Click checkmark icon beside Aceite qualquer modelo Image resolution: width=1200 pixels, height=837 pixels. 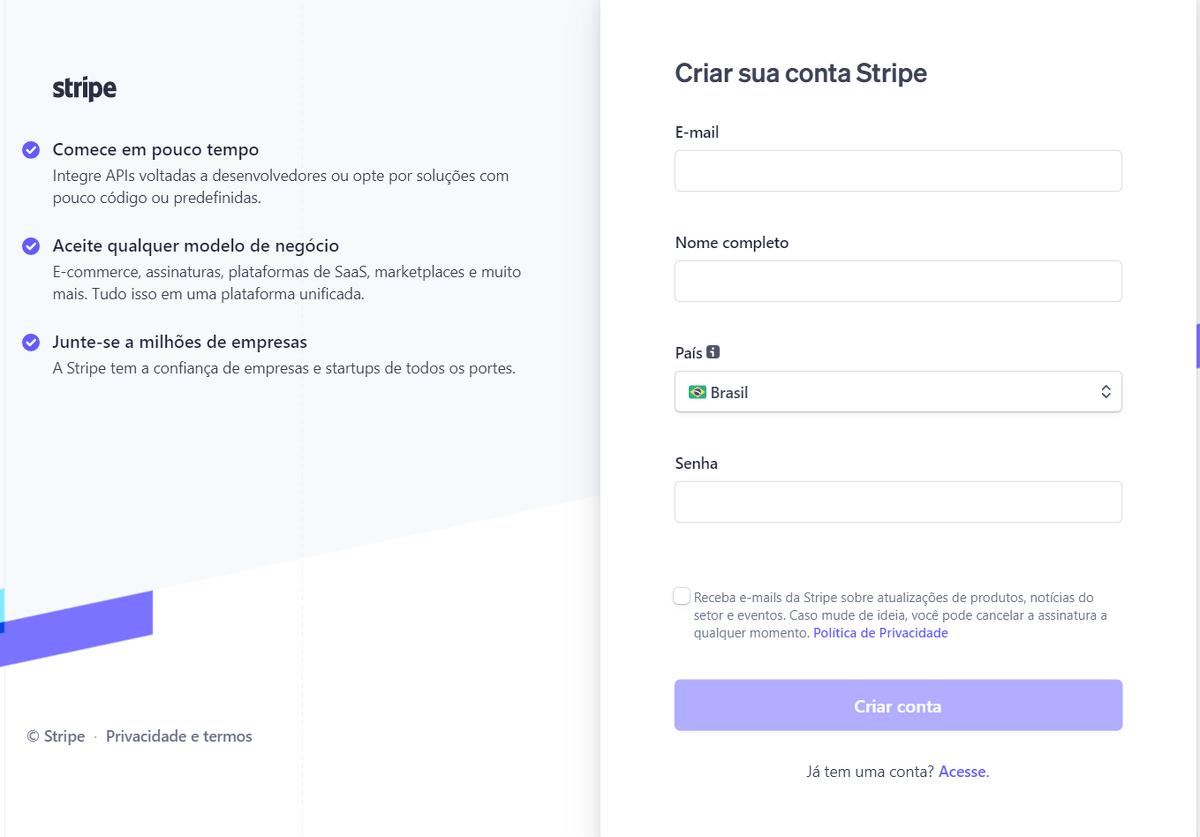tap(31, 246)
